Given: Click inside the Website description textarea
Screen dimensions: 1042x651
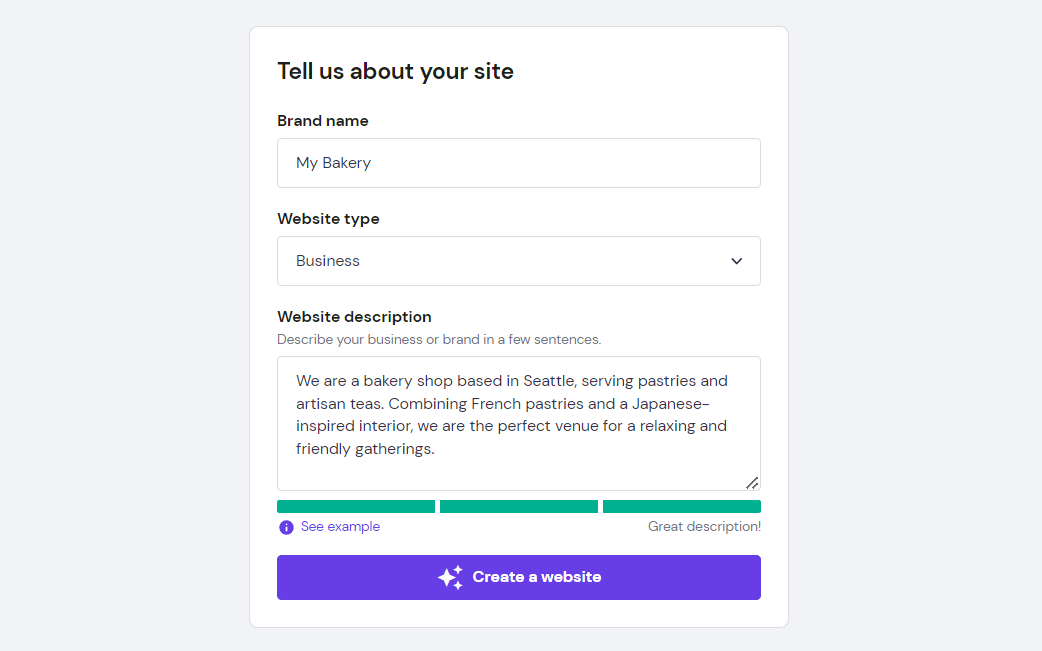Looking at the screenshot, I should 518,424.
